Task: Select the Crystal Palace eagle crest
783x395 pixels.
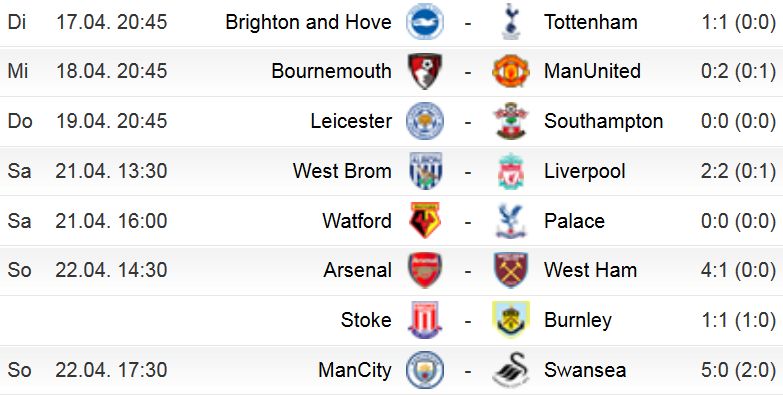Action: 510,220
